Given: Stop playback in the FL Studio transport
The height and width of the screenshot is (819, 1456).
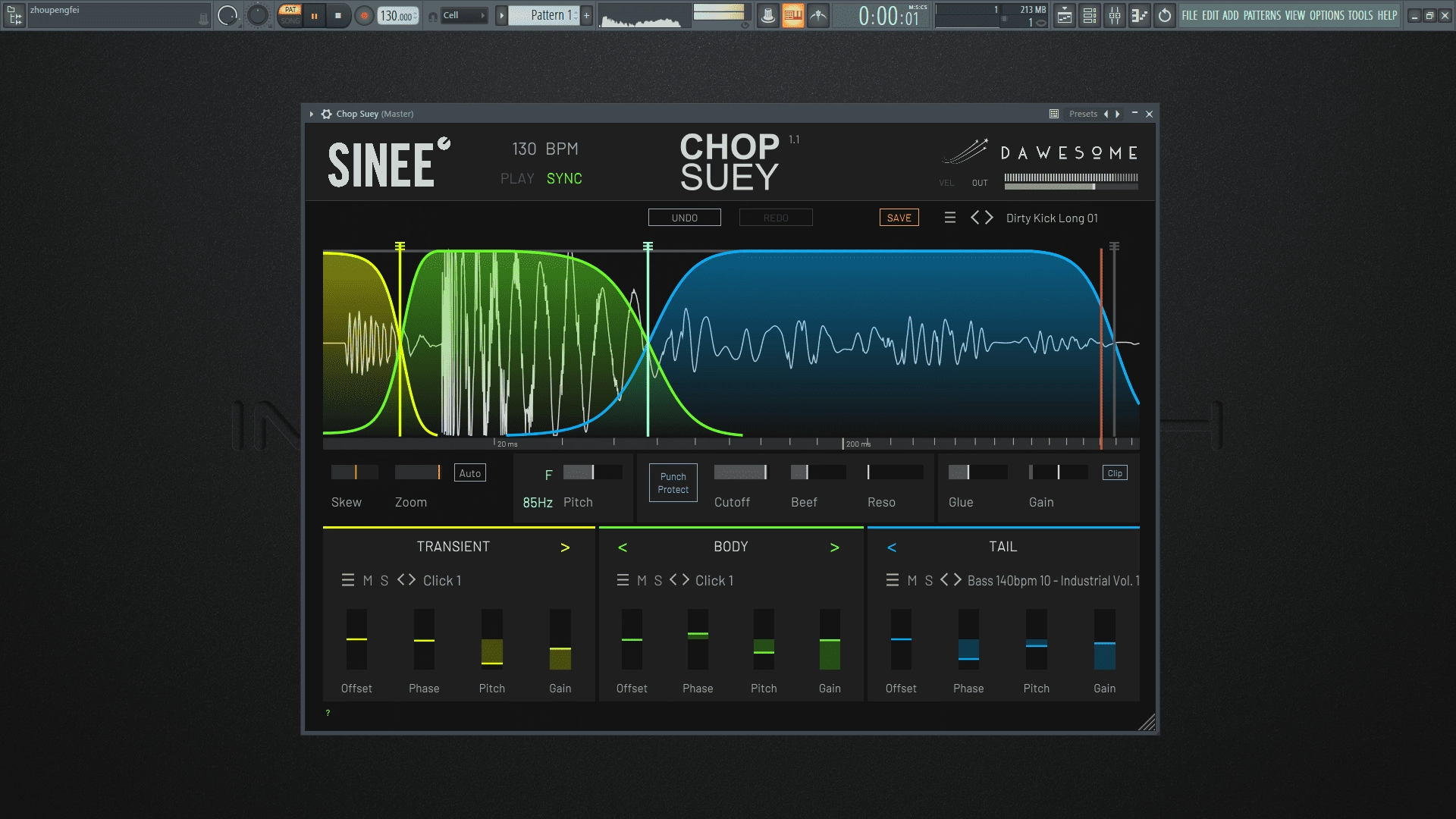Looking at the screenshot, I should tap(338, 15).
